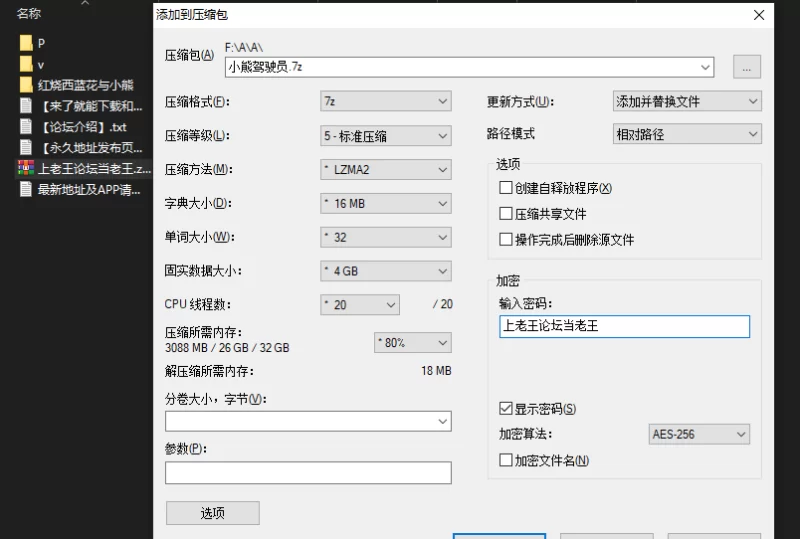
Task: Click the 3088 MB / 26 GB / 32 GB text
Action: [x=227, y=348]
